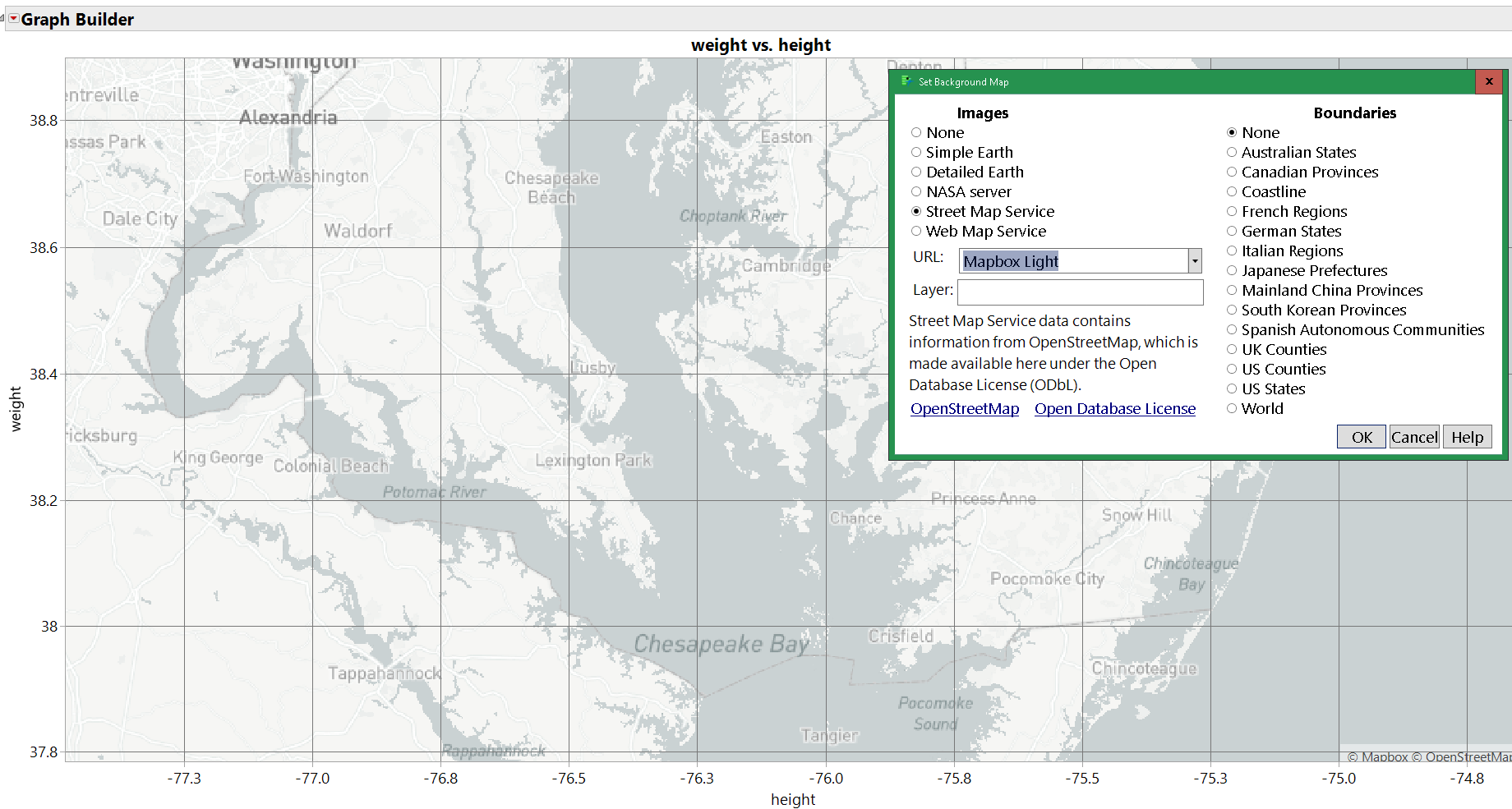Click the Crisfield map label
The width and height of the screenshot is (1512, 809).
[901, 637]
